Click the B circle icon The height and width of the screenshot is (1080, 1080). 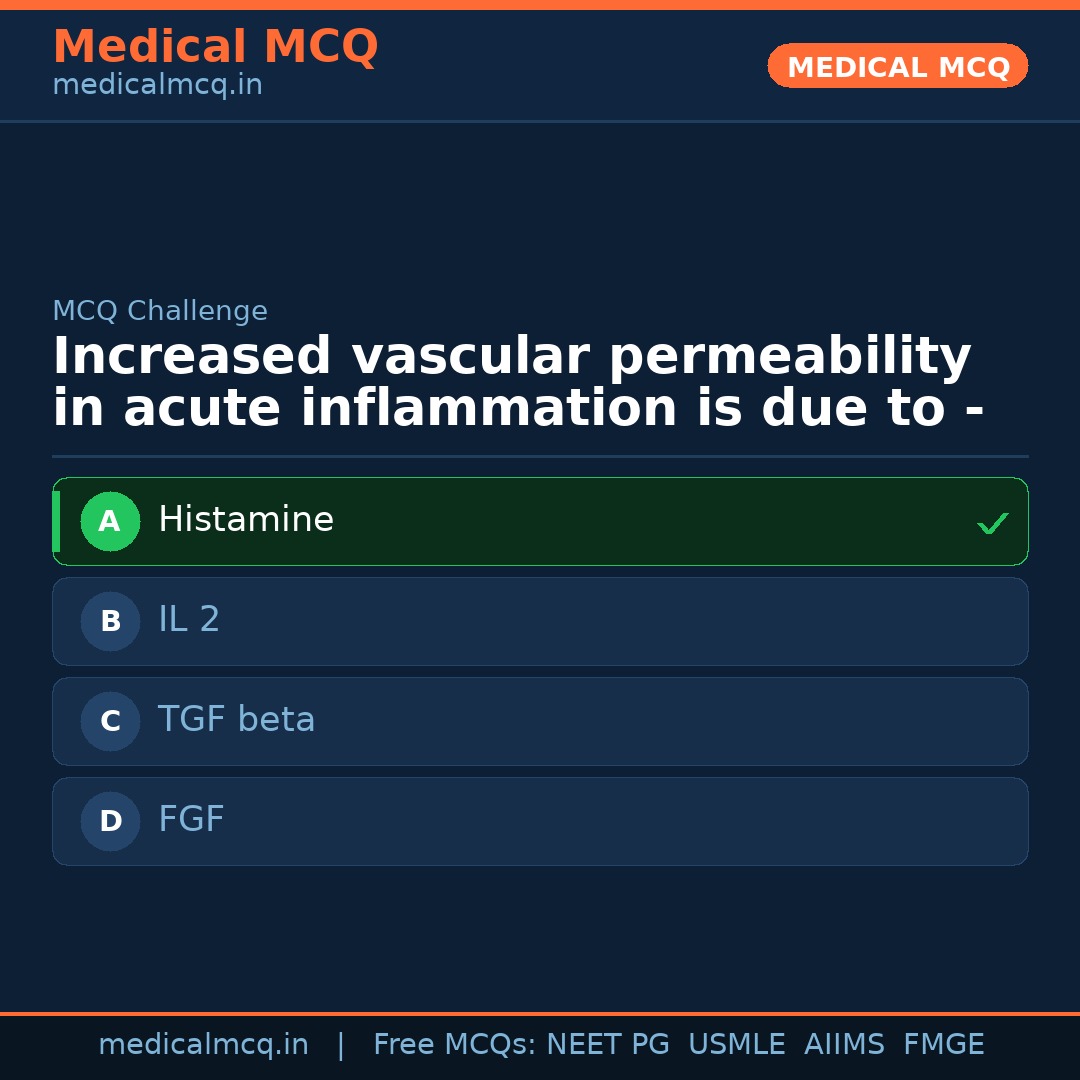click(x=110, y=621)
